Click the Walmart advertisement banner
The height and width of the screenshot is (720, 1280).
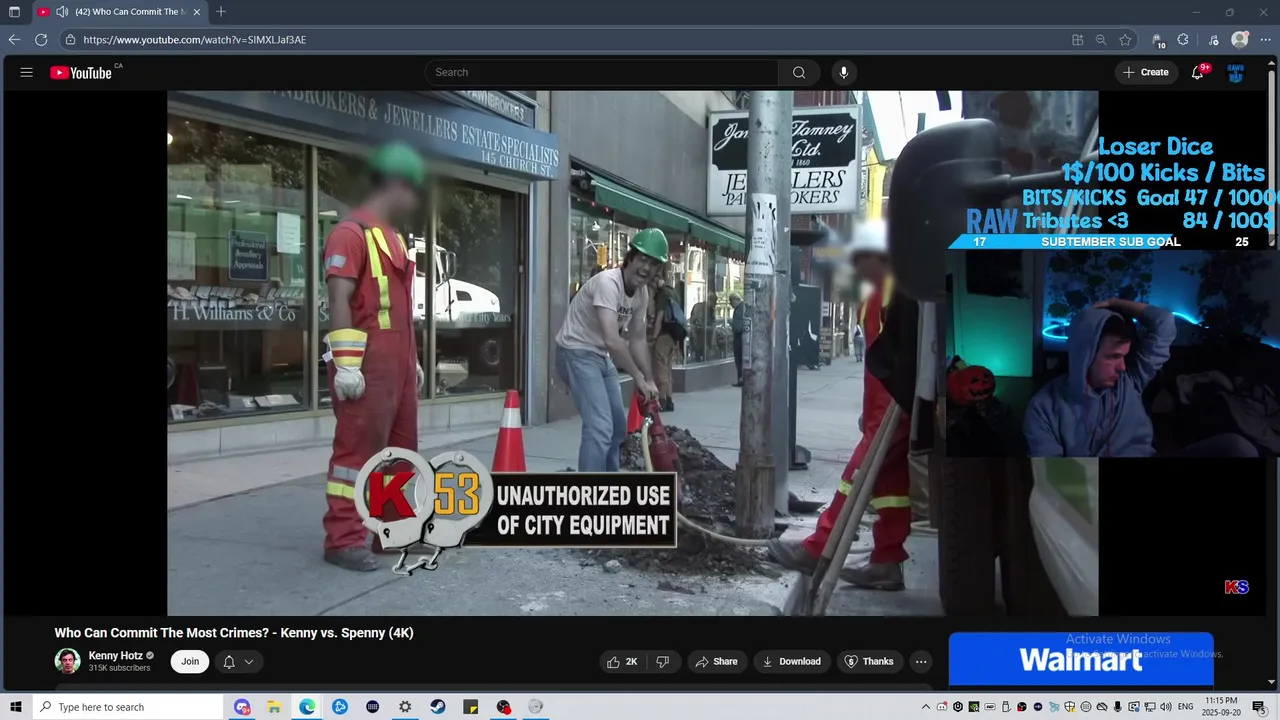coord(1081,659)
